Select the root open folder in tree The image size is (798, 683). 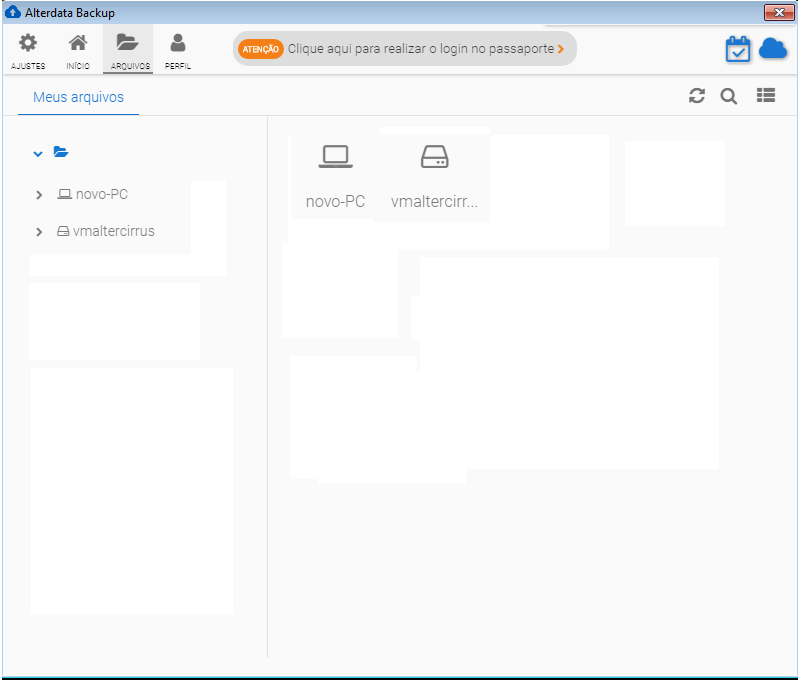point(61,152)
